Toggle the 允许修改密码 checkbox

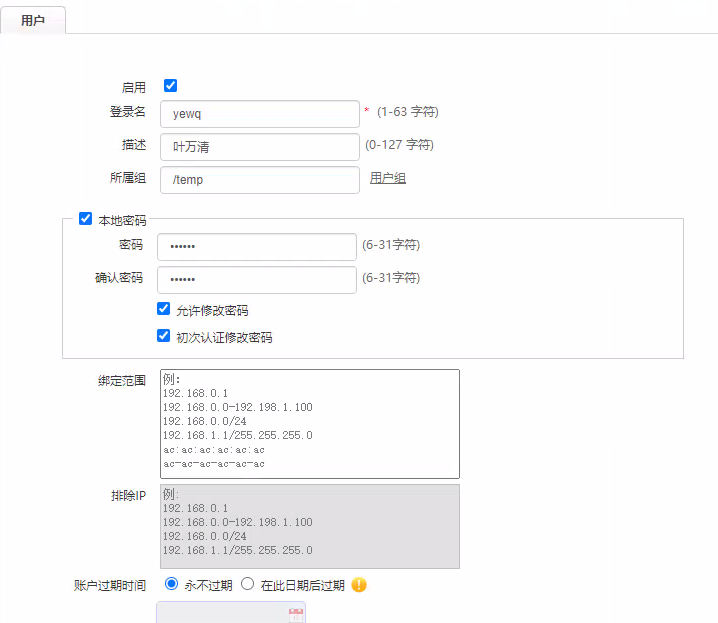point(164,310)
